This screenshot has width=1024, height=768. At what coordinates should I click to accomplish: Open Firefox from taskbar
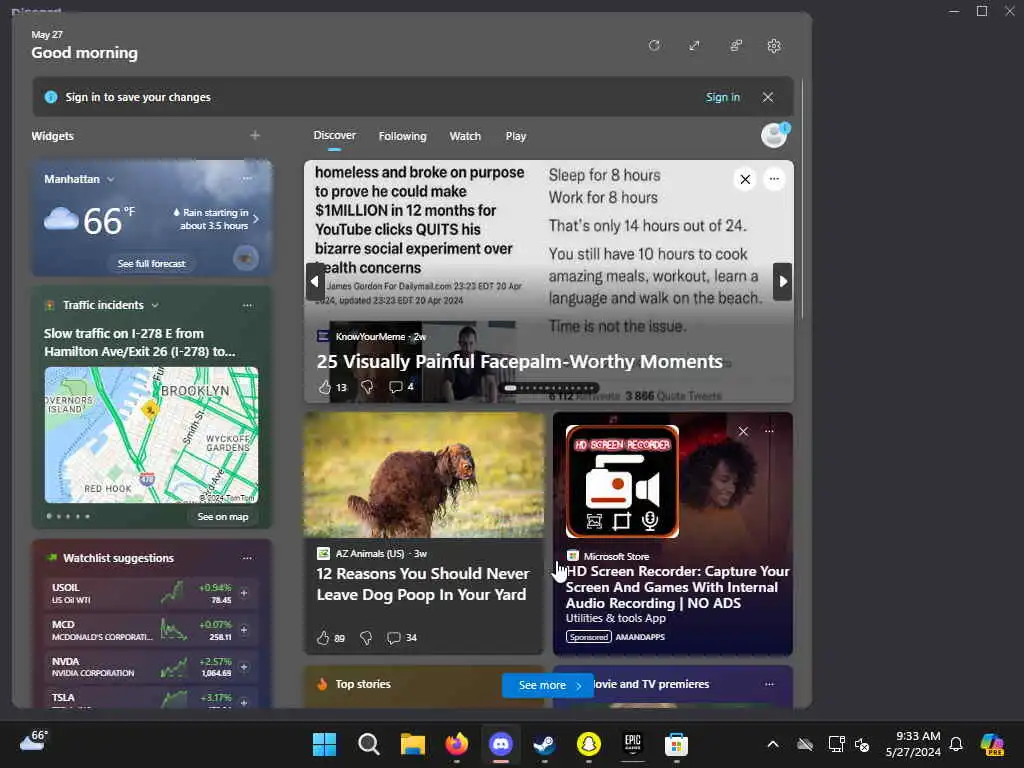tap(456, 744)
